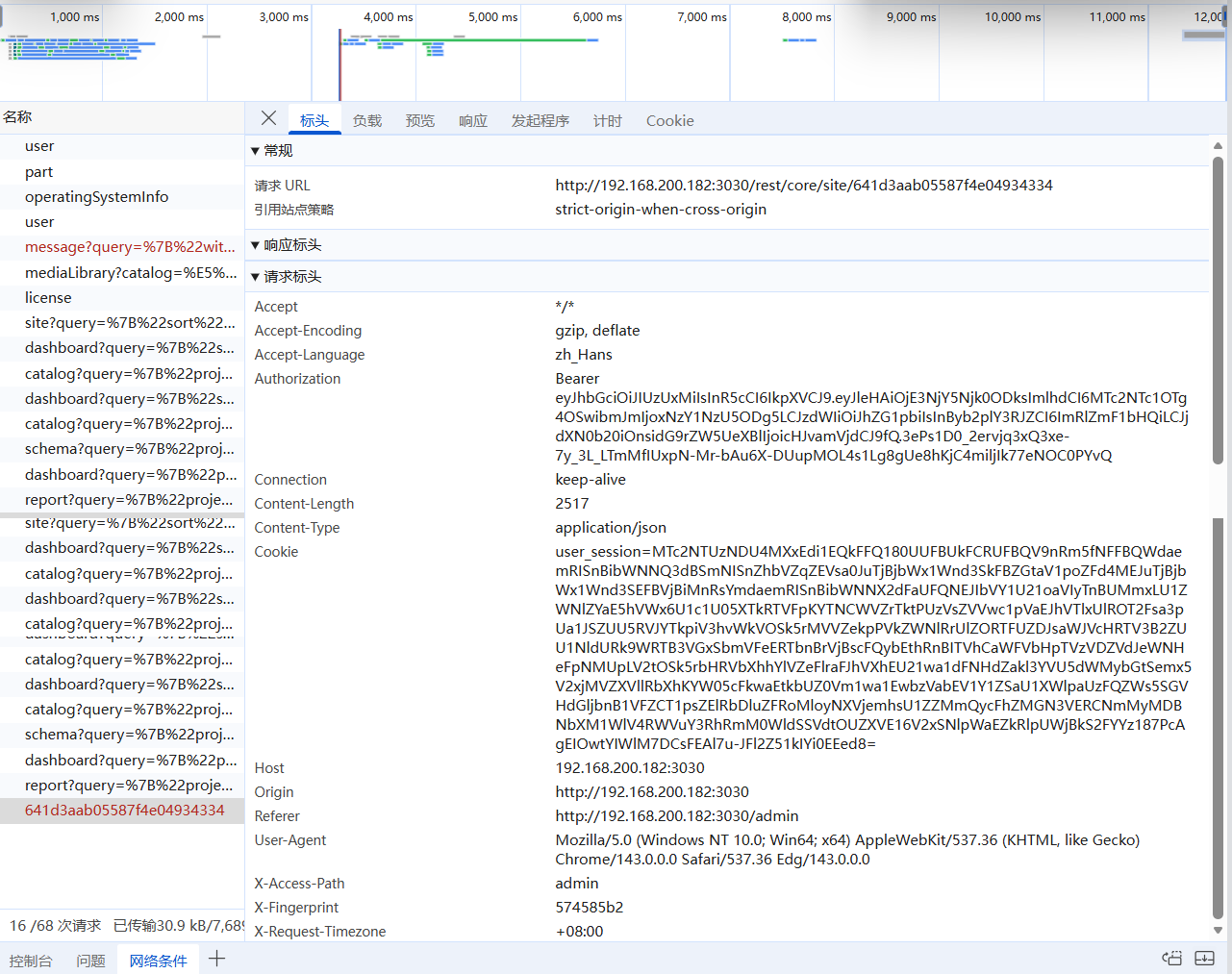
Task: Open the 请求 URL link
Action: [x=804, y=185]
